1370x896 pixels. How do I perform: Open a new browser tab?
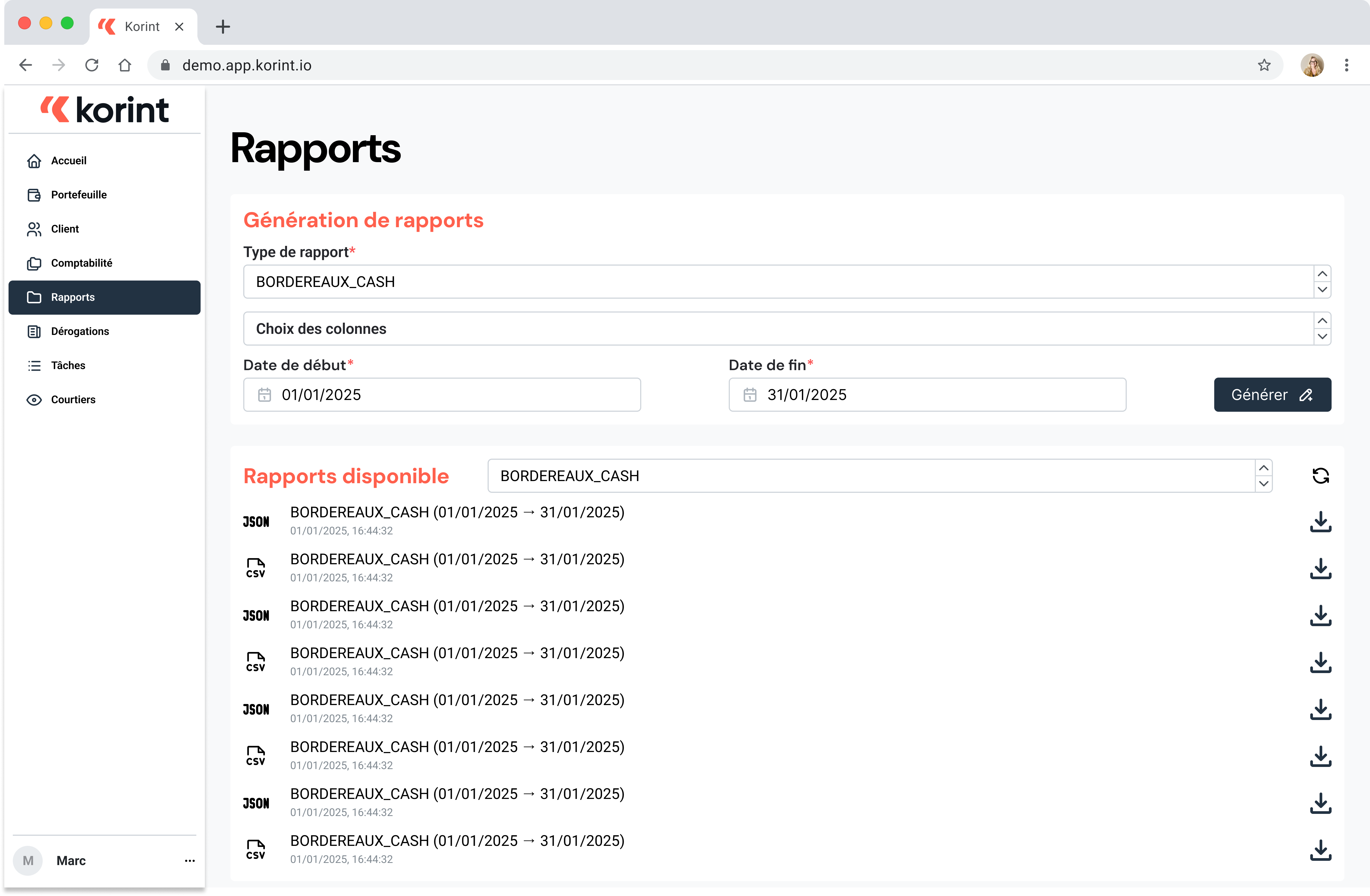click(x=223, y=26)
